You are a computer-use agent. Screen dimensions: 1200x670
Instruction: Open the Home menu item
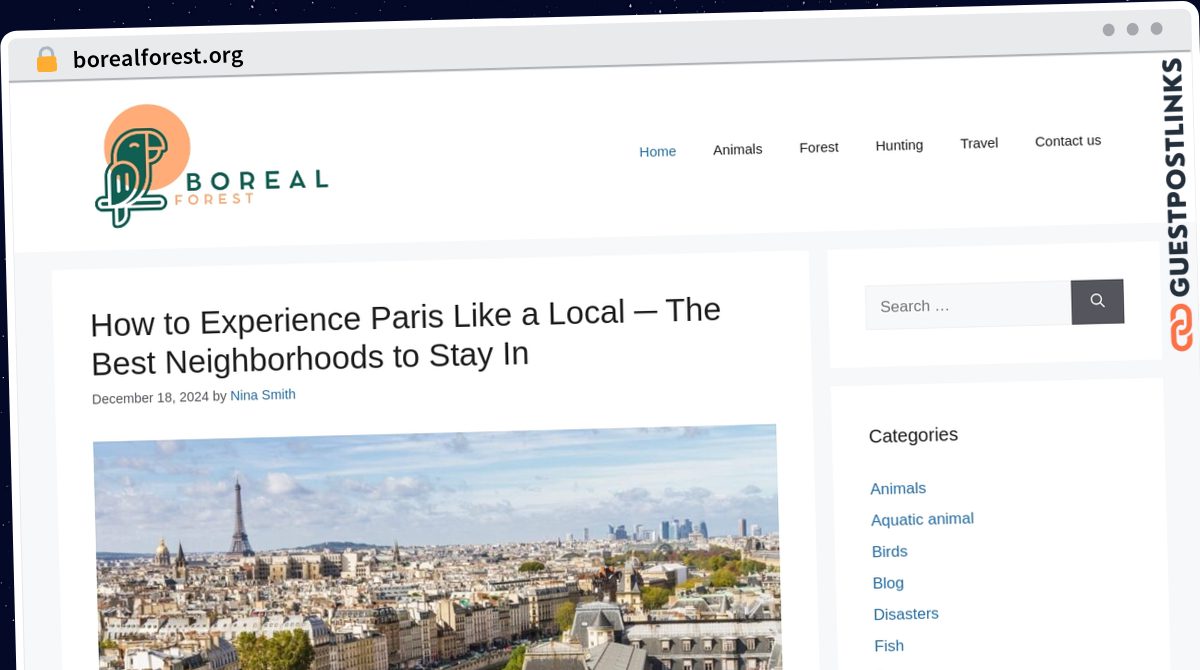[658, 151]
